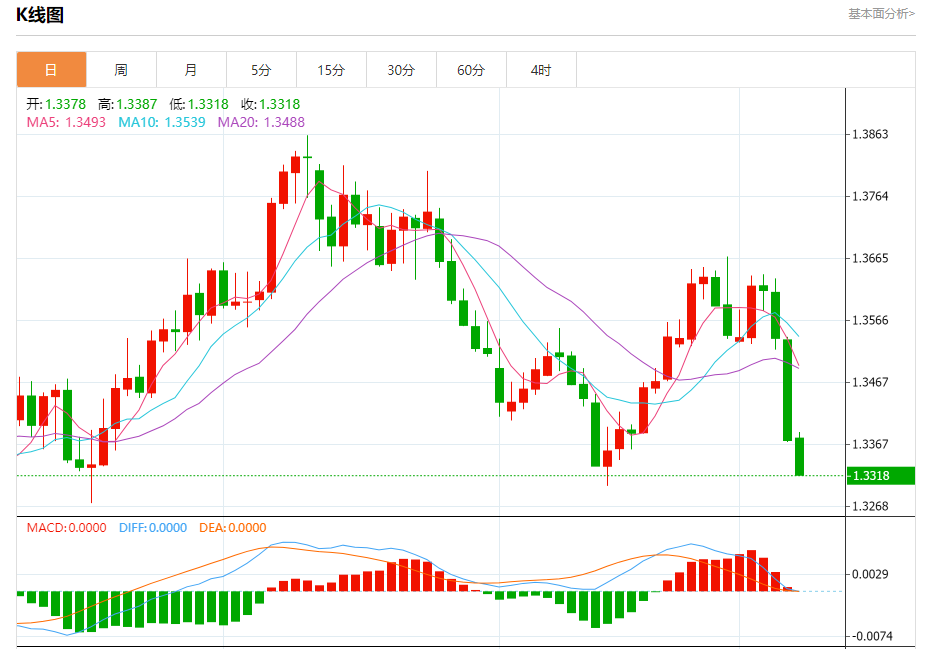The width and height of the screenshot is (927, 649).
Task: Click the 0.0029 MACD axis label
Action: (x=870, y=574)
